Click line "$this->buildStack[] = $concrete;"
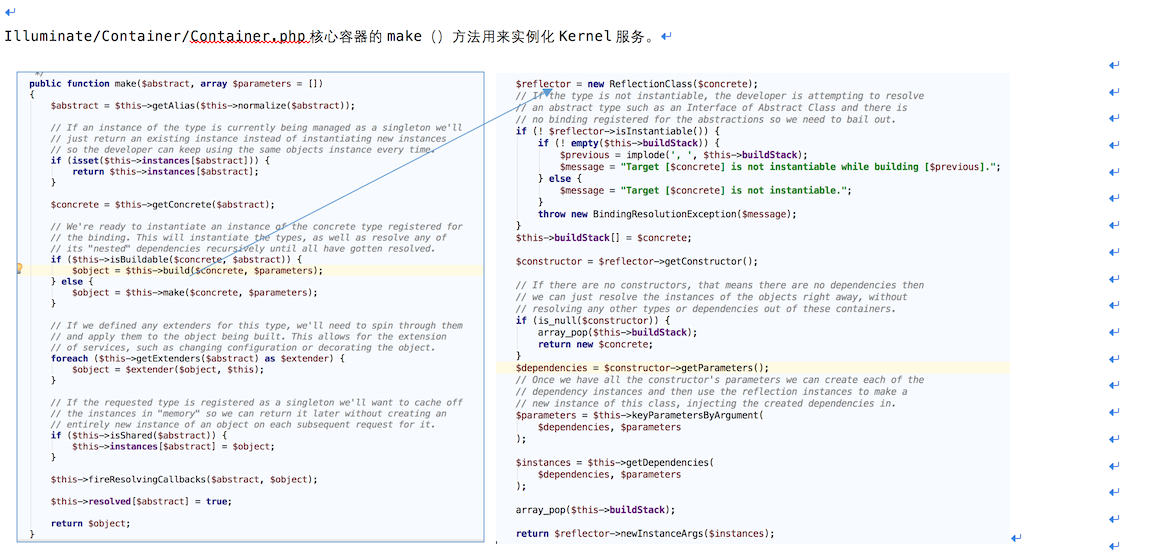The width and height of the screenshot is (1153, 556). (603, 238)
